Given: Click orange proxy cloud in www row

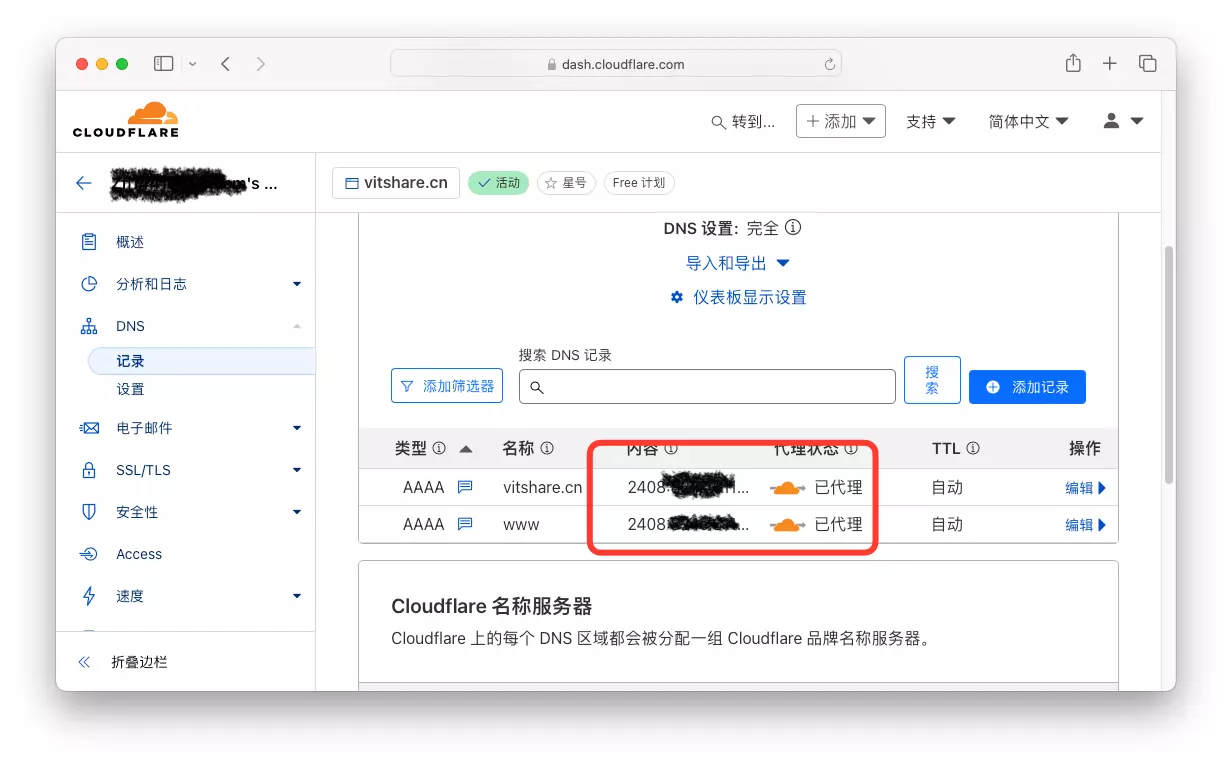Looking at the screenshot, I should [x=787, y=525].
